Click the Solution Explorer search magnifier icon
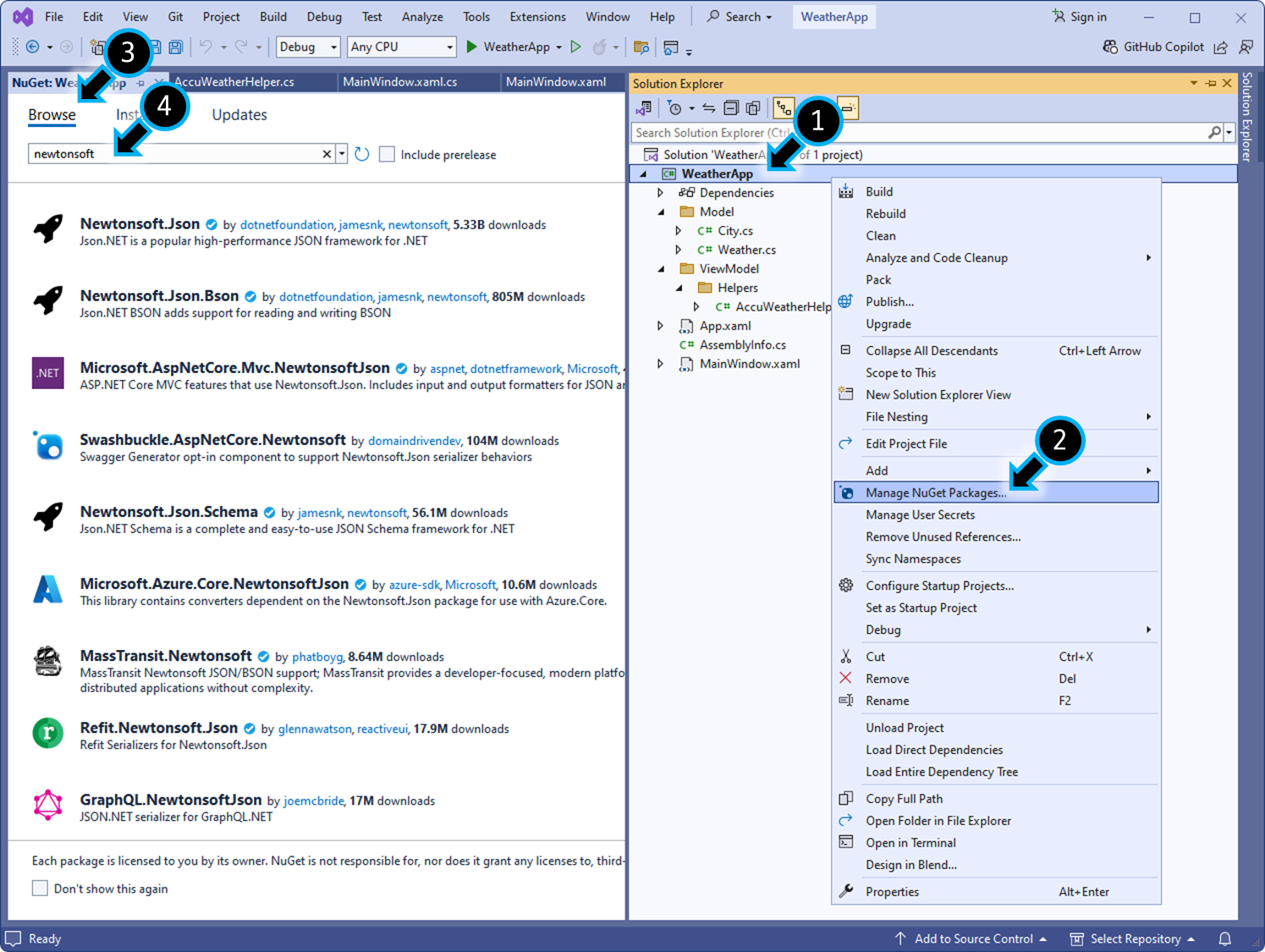The height and width of the screenshot is (952, 1265). tap(1215, 132)
